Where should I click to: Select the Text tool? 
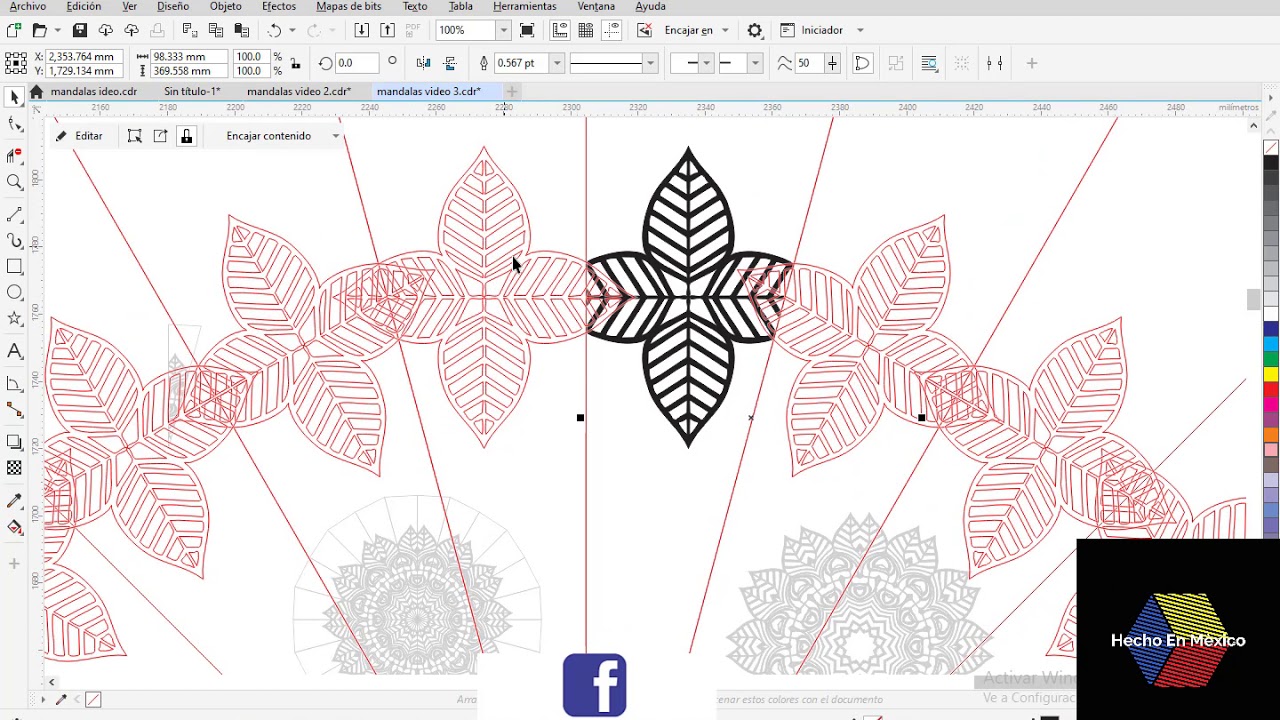point(14,351)
